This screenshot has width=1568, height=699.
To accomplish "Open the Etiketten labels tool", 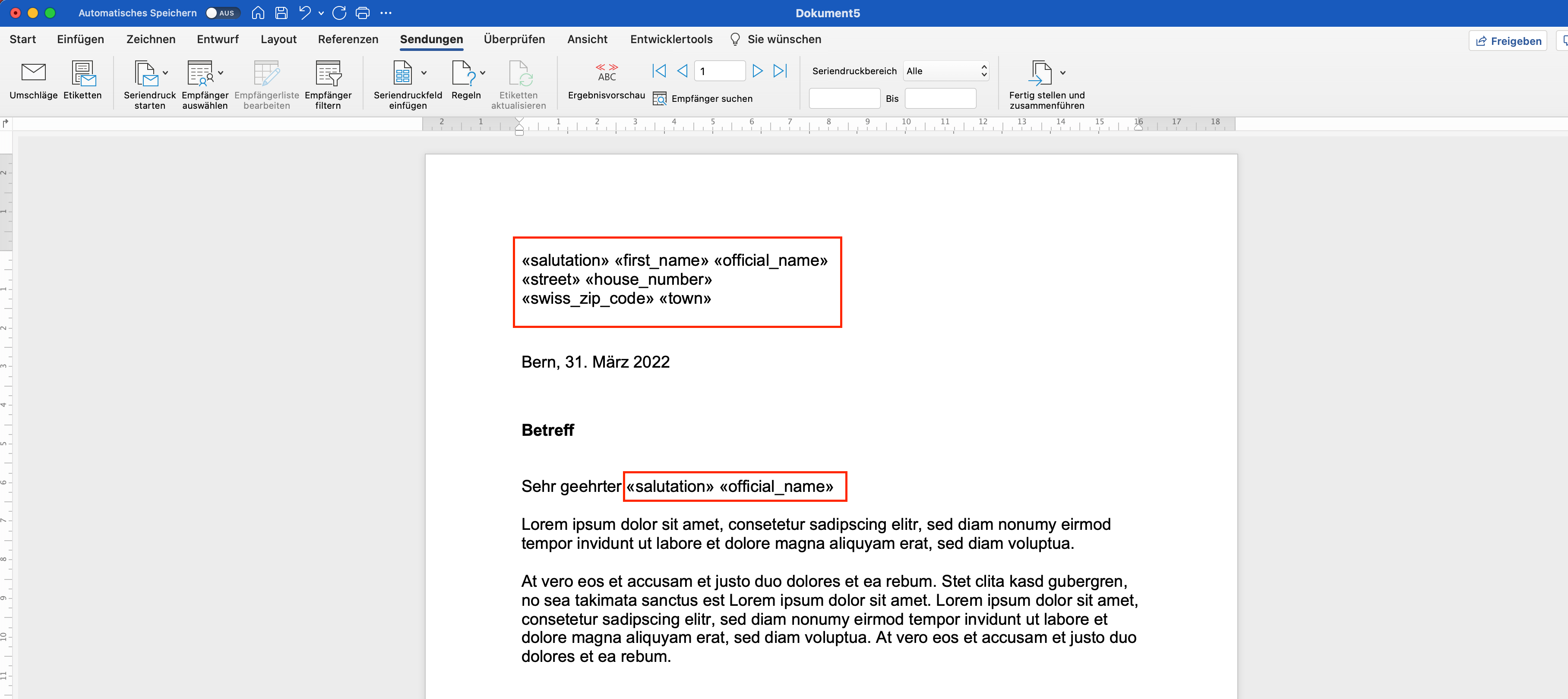I will pyautogui.click(x=83, y=74).
